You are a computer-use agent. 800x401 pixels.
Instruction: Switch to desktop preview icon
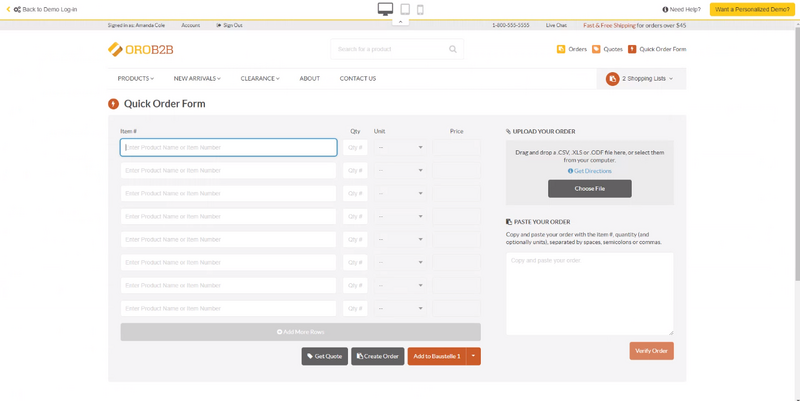click(x=385, y=9)
